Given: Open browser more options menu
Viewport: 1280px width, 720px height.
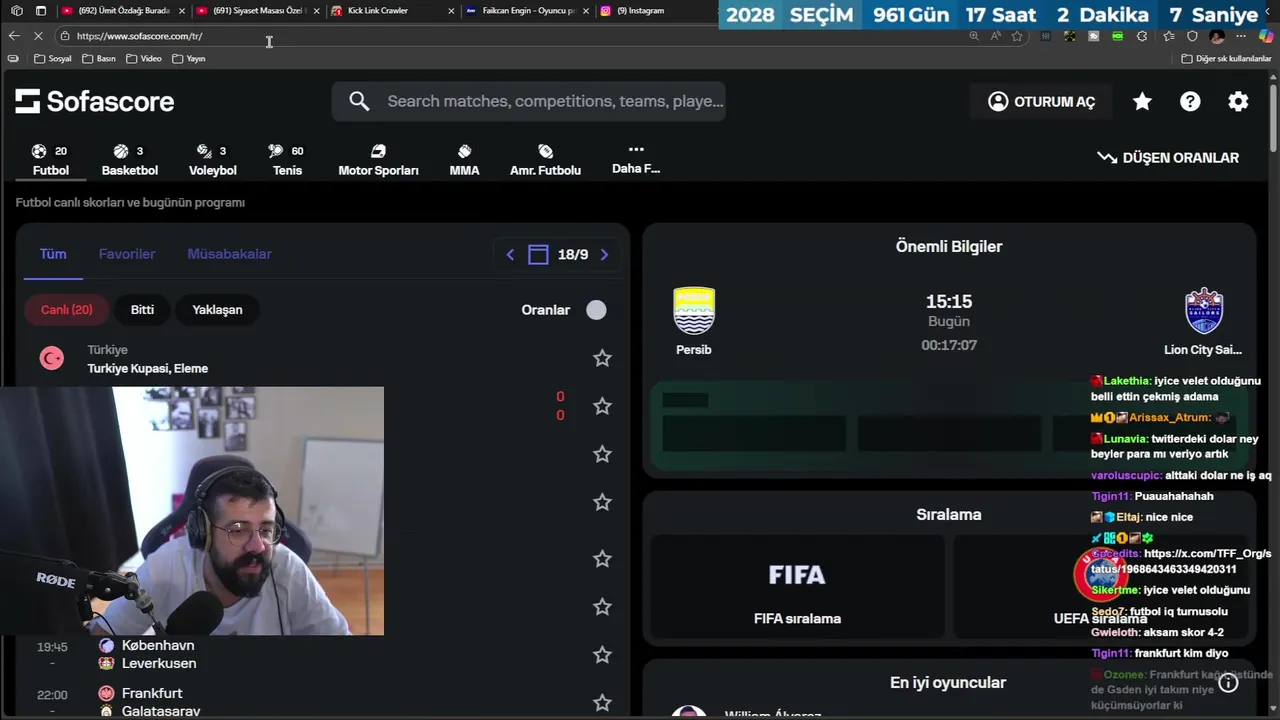Looking at the screenshot, I should coord(1241,36).
